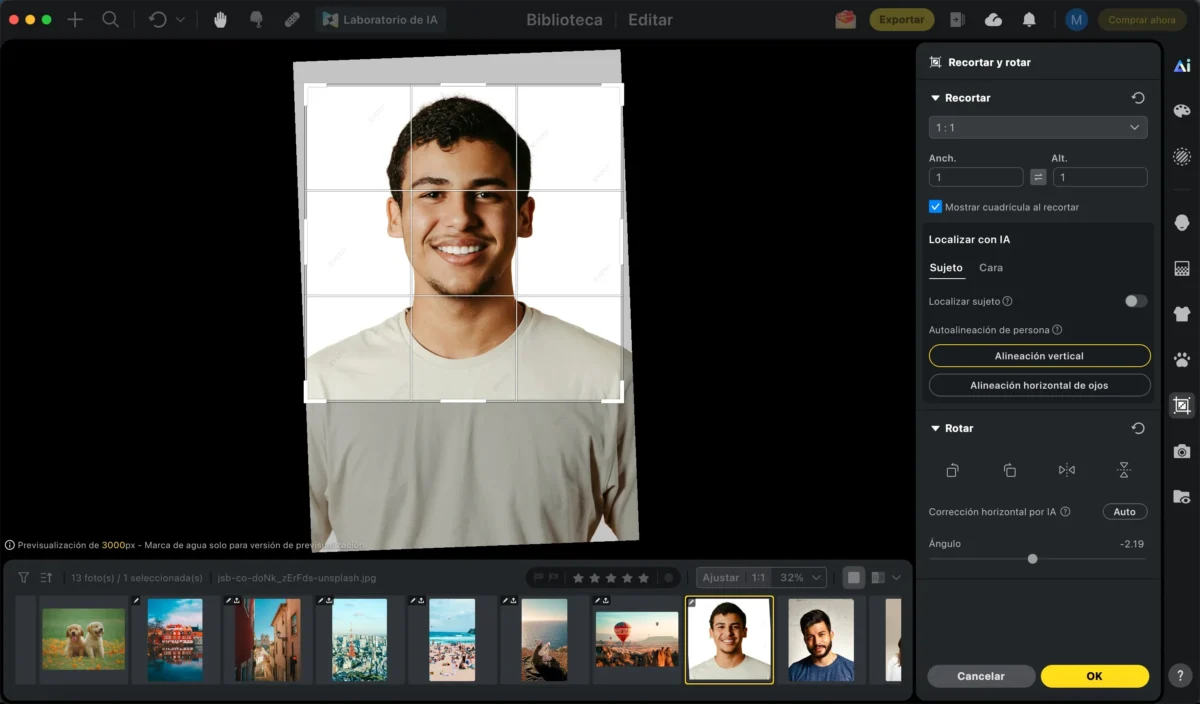Open the 32% zoom level dropdown

[801, 578]
